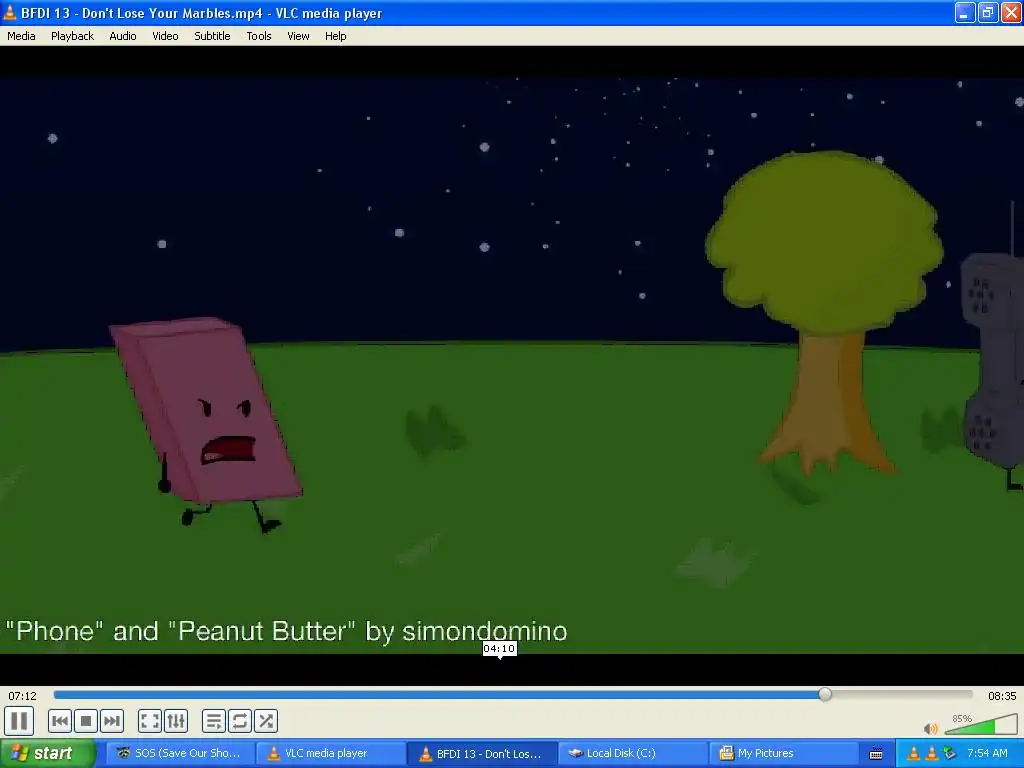The height and width of the screenshot is (768, 1024).
Task: Minimize the VLC window
Action: 965,12
